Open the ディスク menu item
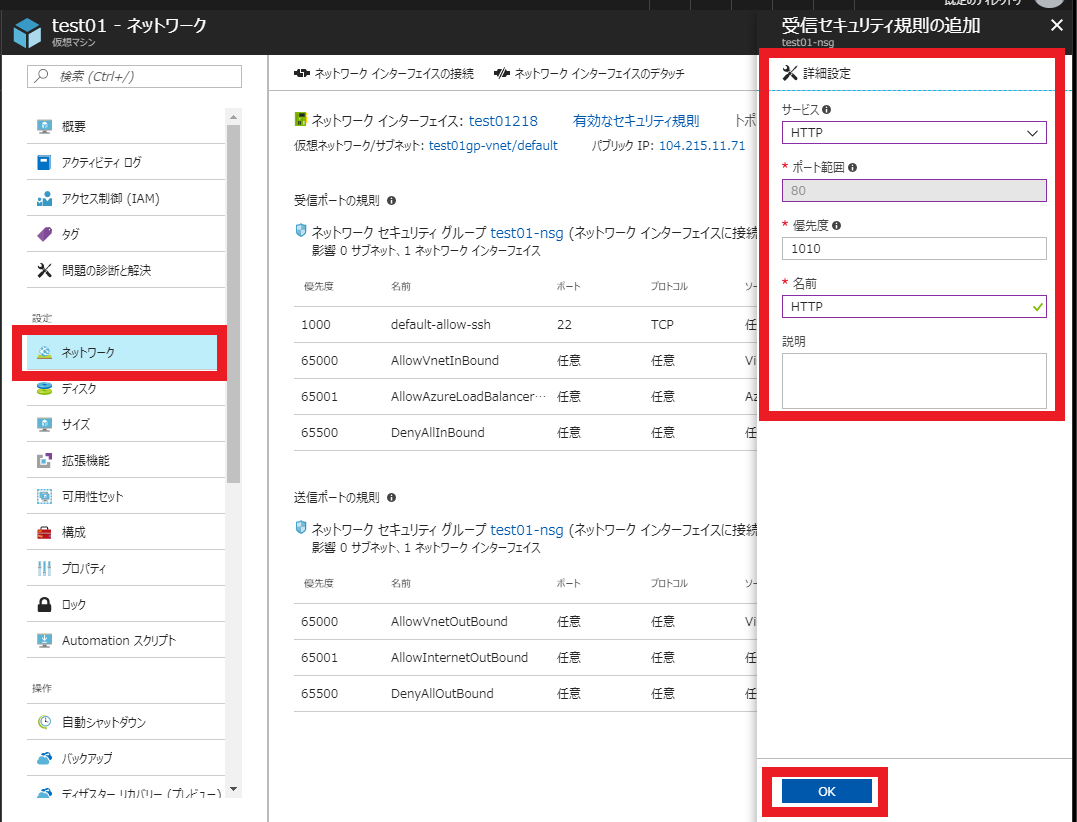Viewport: 1077px width, 822px height. pyautogui.click(x=126, y=389)
